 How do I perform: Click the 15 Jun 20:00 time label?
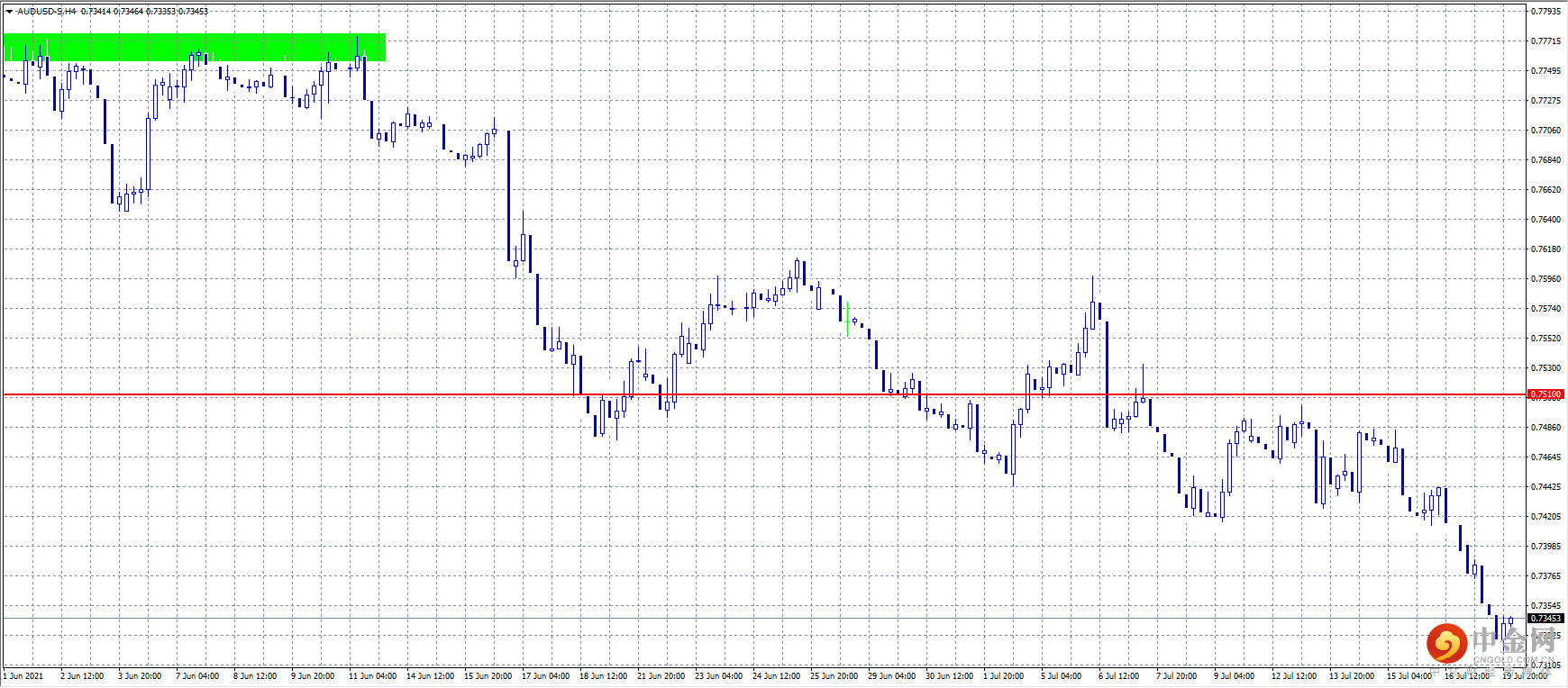pyautogui.click(x=488, y=676)
